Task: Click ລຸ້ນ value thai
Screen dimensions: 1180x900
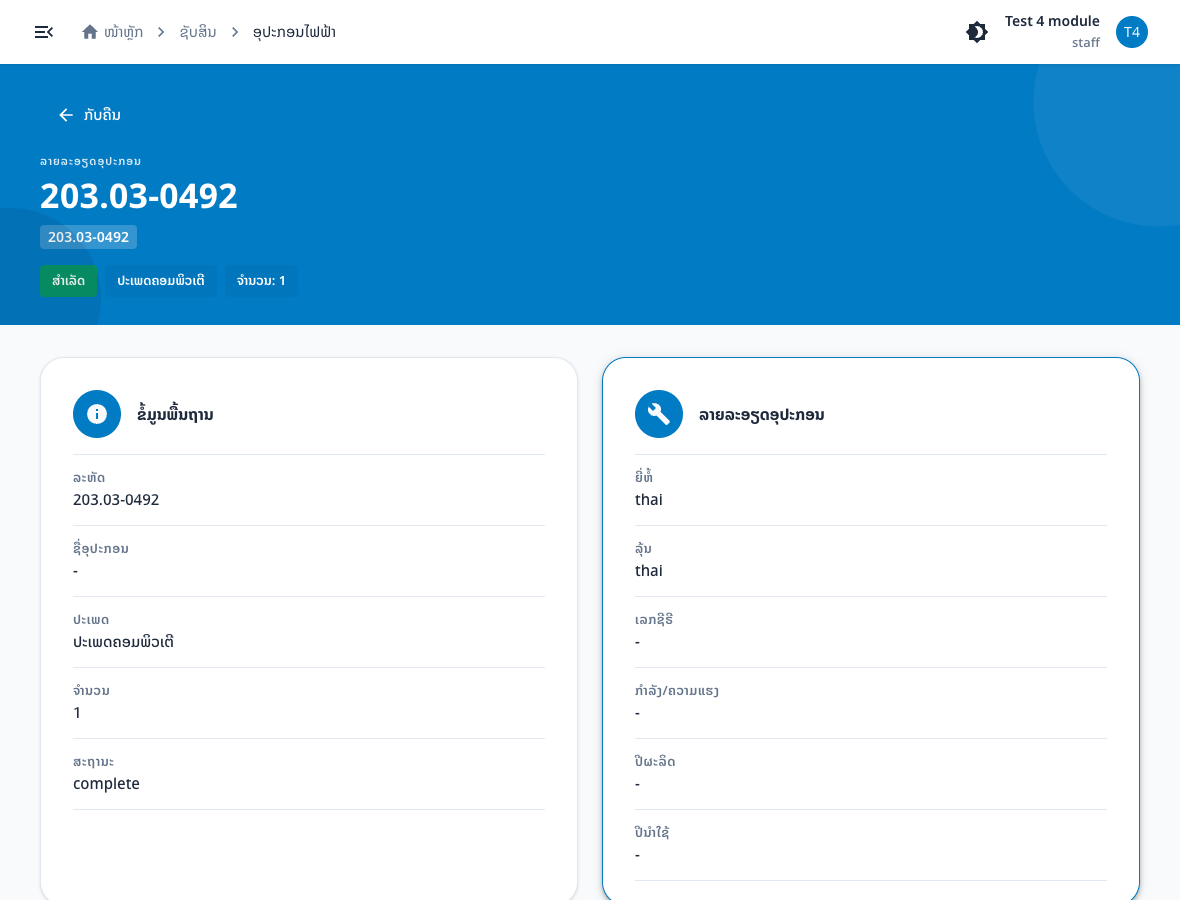Action: coord(649,570)
